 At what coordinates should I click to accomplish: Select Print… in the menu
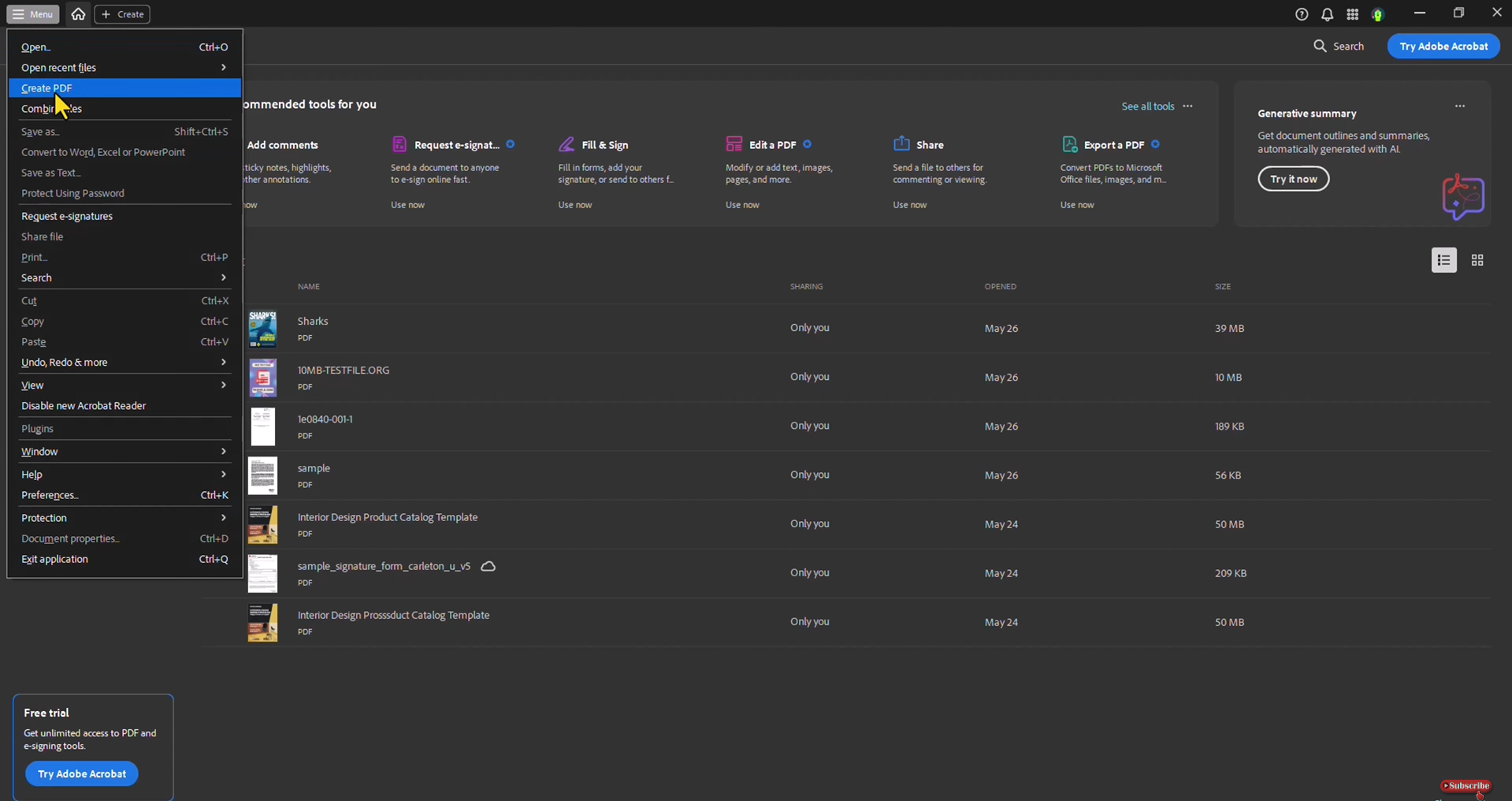[124, 257]
